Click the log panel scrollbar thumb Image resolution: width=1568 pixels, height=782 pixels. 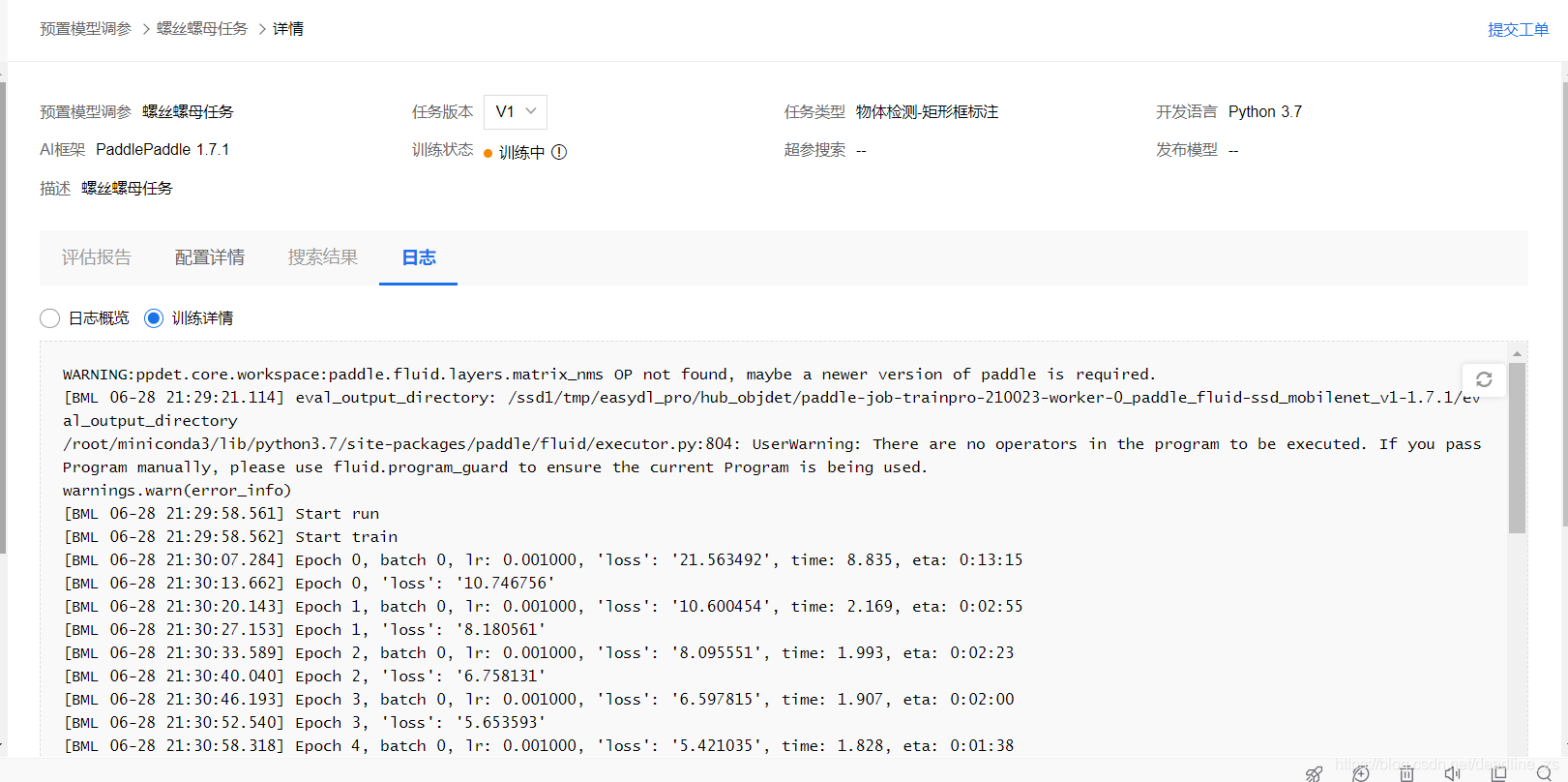click(x=1517, y=447)
